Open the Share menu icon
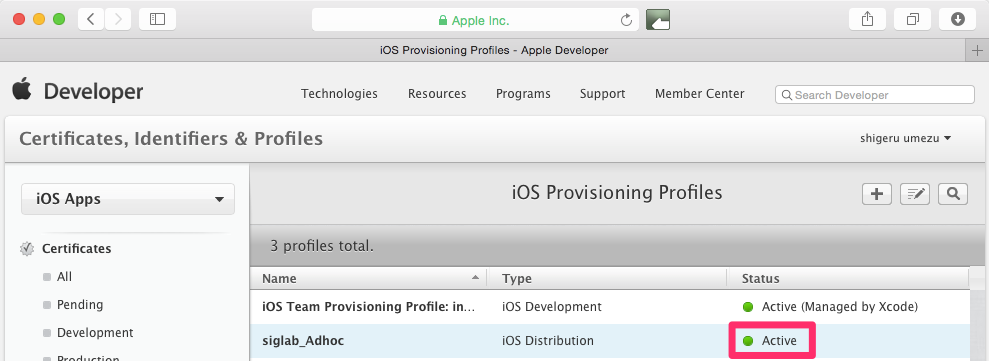The image size is (989, 361). click(868, 19)
